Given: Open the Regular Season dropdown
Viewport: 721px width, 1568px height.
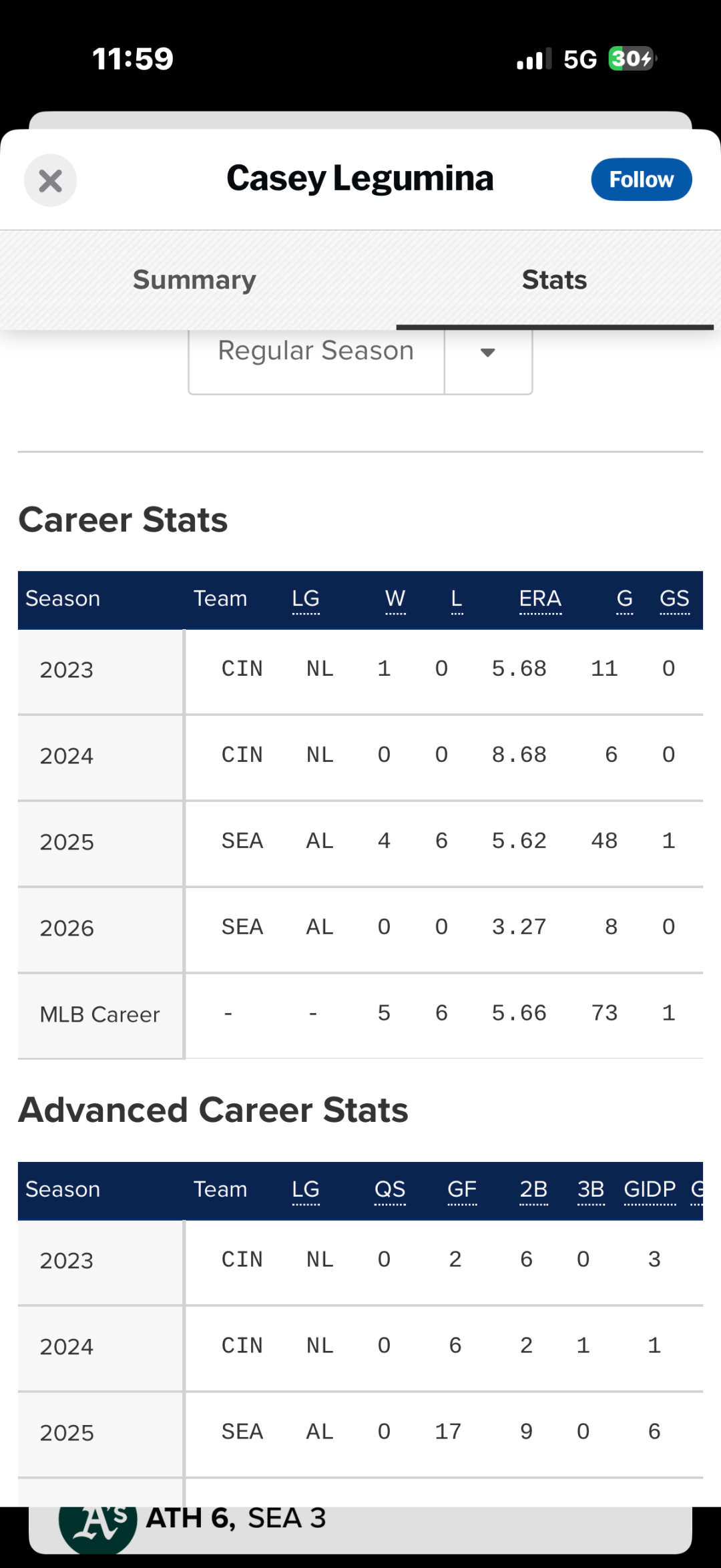Looking at the screenshot, I should point(316,351).
